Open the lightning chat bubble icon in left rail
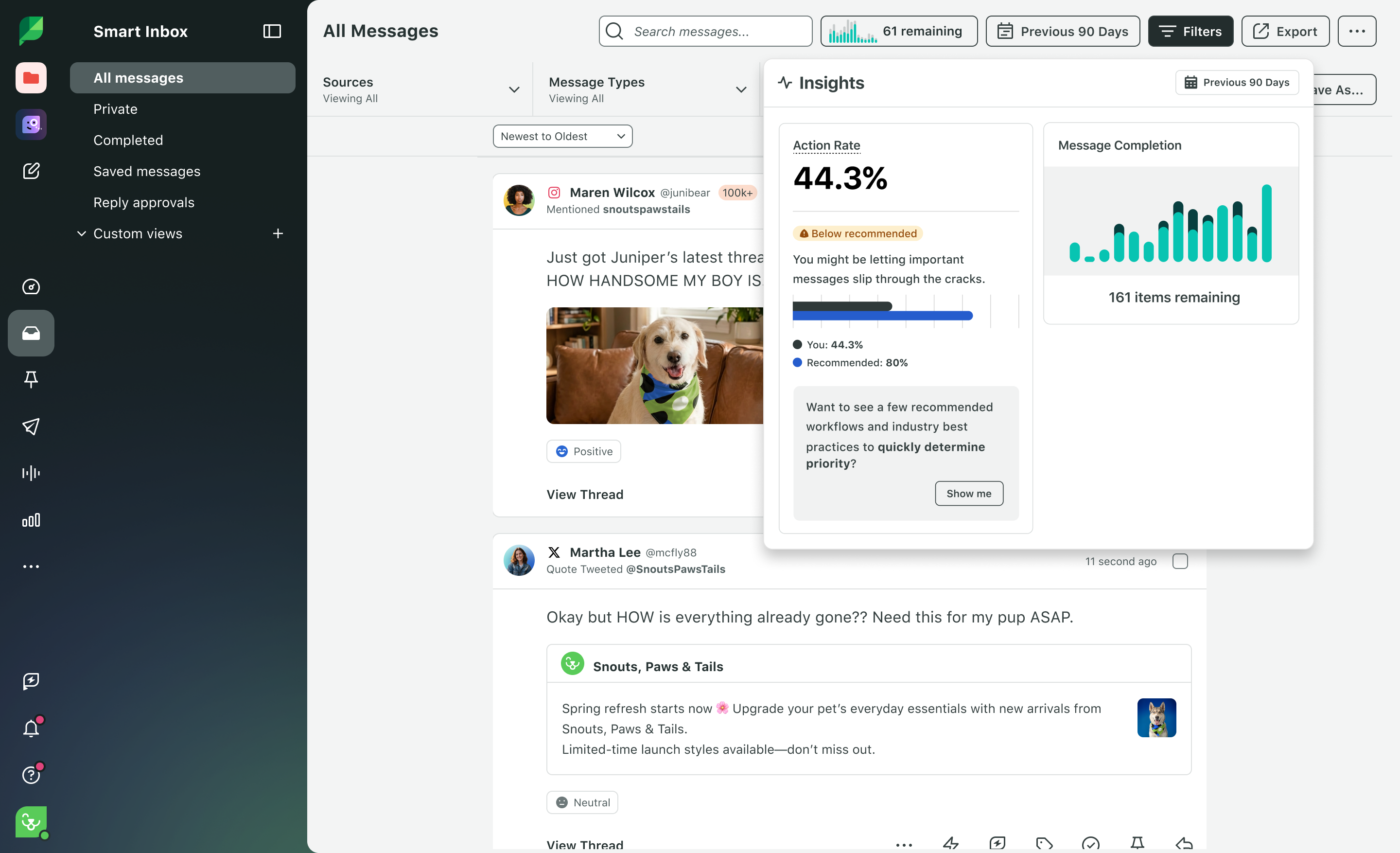Screen dimensions: 1400x853 [x=31, y=681]
